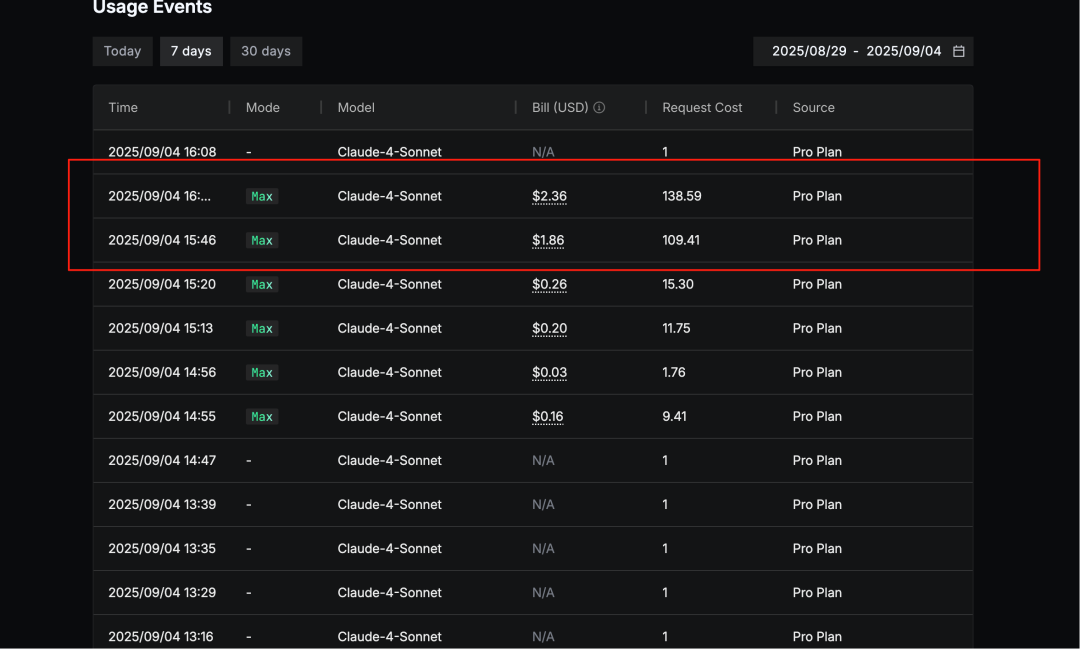The height and width of the screenshot is (649, 1080).
Task: Click the info icon beside Bill (USD)
Action: click(600, 108)
